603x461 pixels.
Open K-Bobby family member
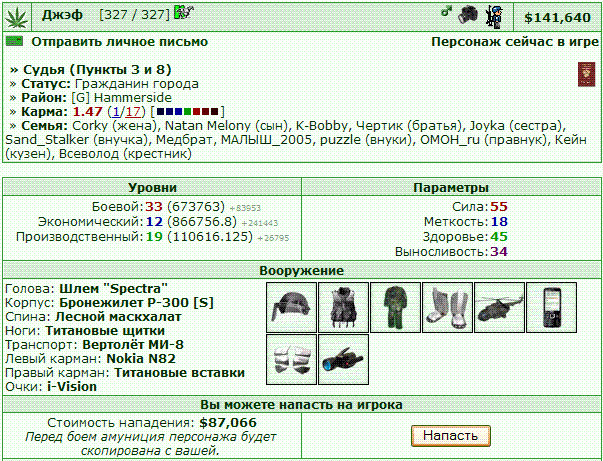point(321,126)
